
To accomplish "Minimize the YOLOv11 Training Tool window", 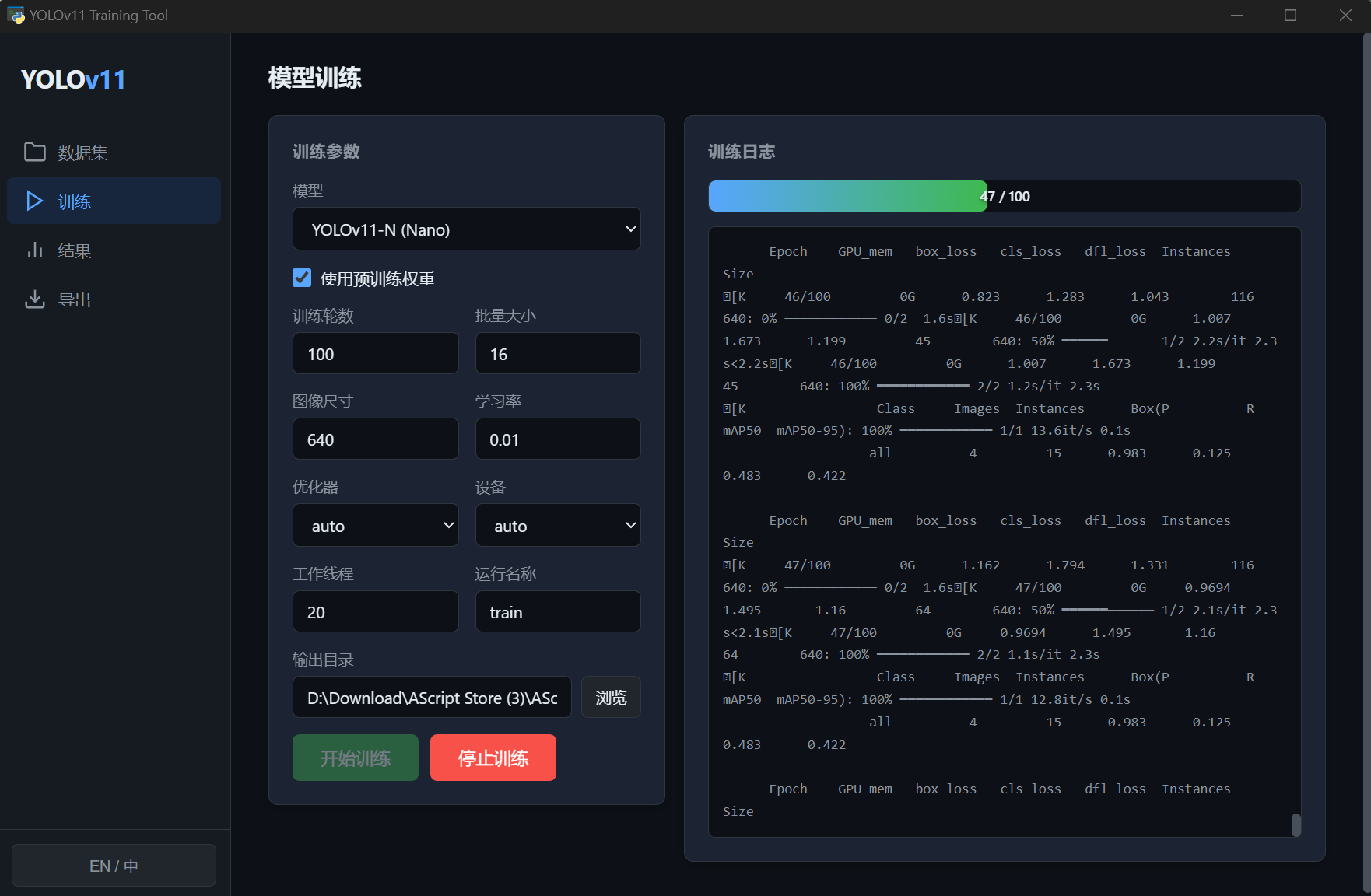I will click(x=1236, y=16).
